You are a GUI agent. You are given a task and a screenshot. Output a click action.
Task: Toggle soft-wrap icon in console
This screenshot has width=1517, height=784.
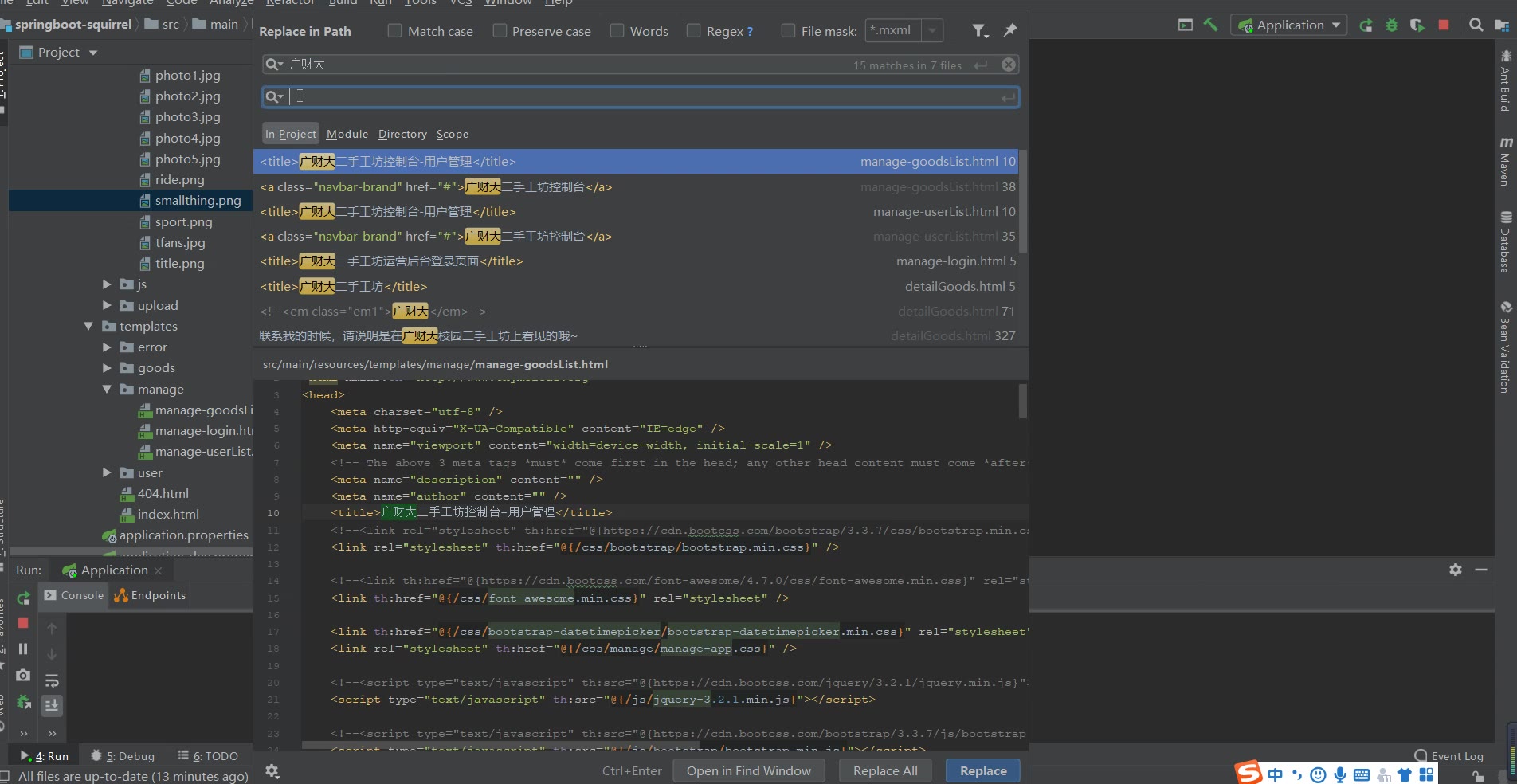(x=52, y=681)
